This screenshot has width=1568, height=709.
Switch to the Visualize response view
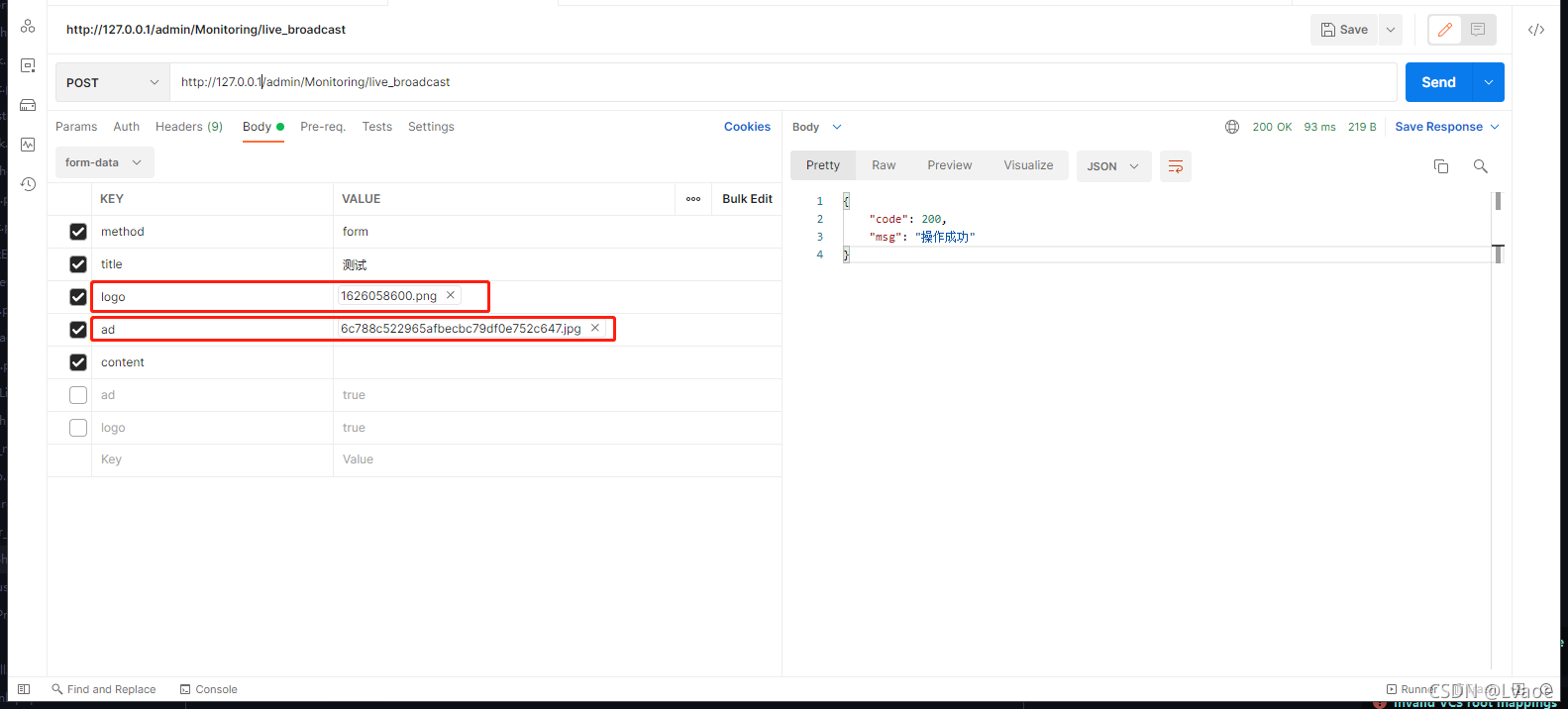1028,165
